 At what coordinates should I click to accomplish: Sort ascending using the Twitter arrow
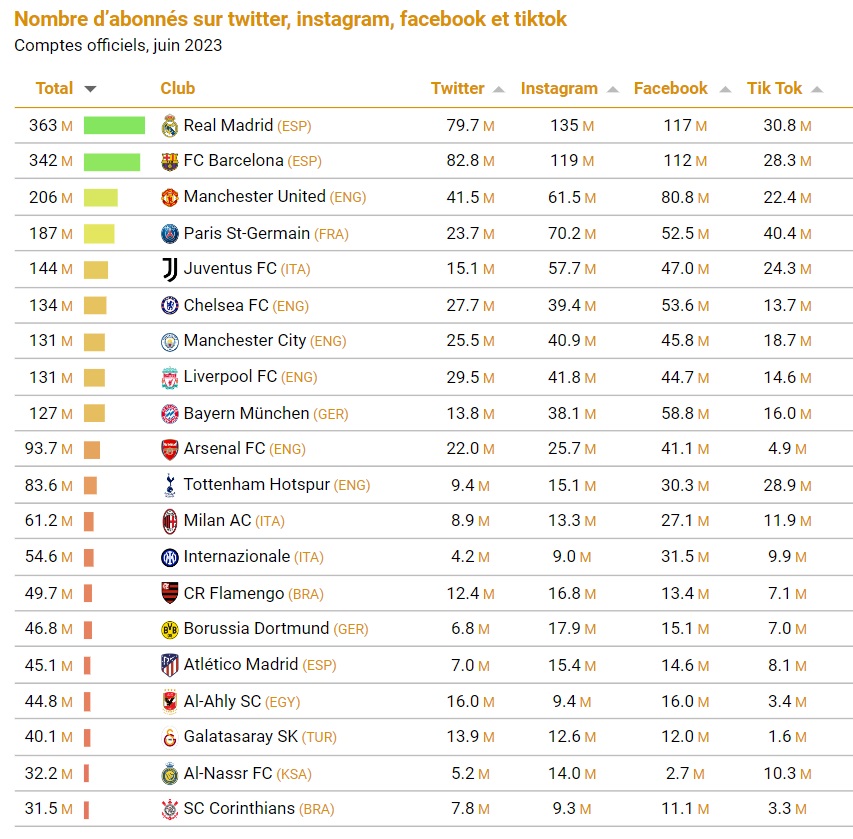click(498, 89)
